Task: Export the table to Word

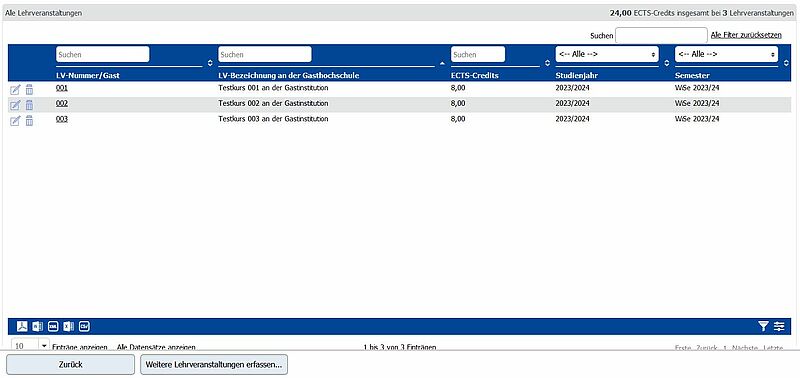Action: click(x=38, y=326)
